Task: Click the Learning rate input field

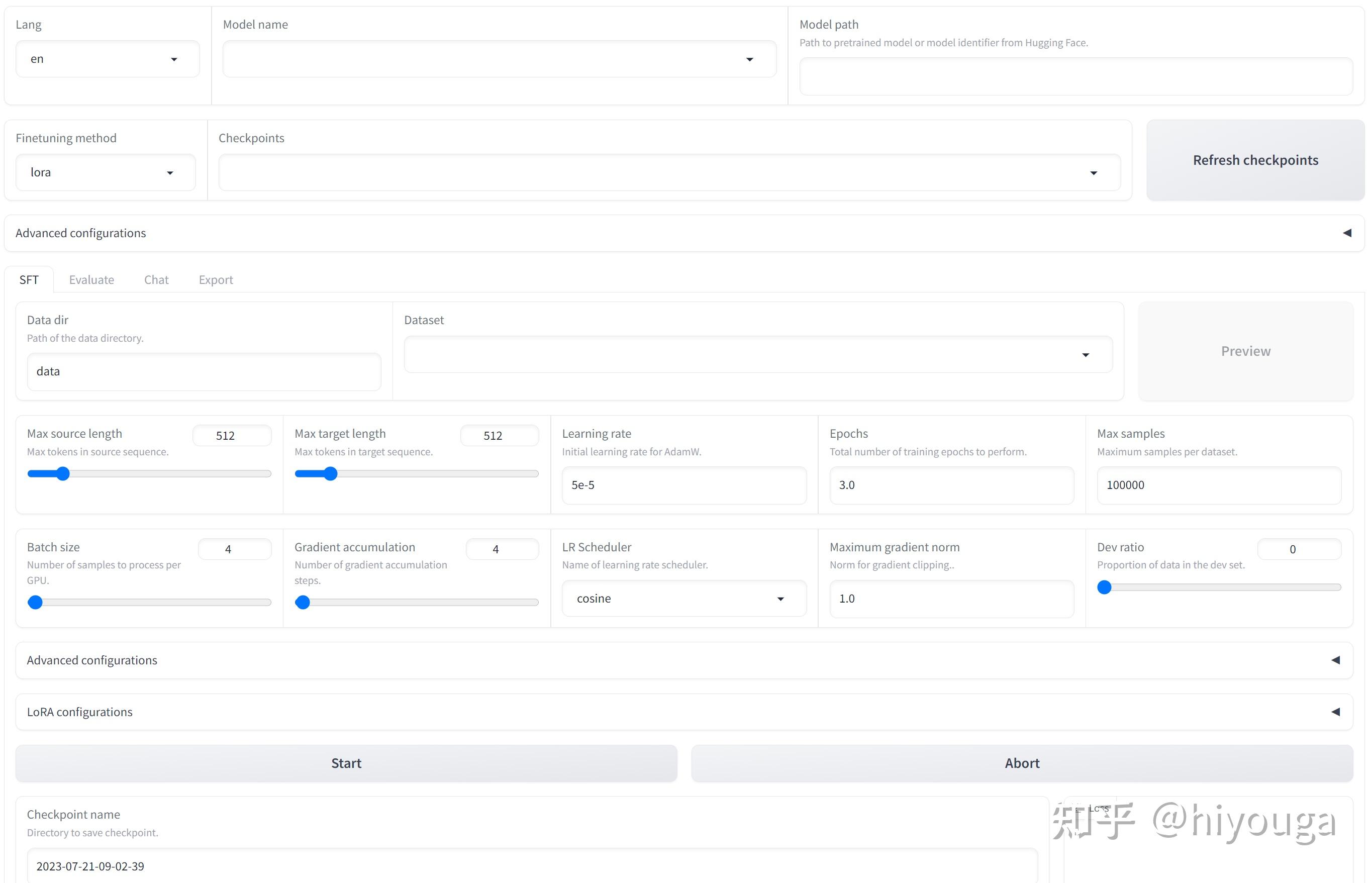Action: pos(683,485)
